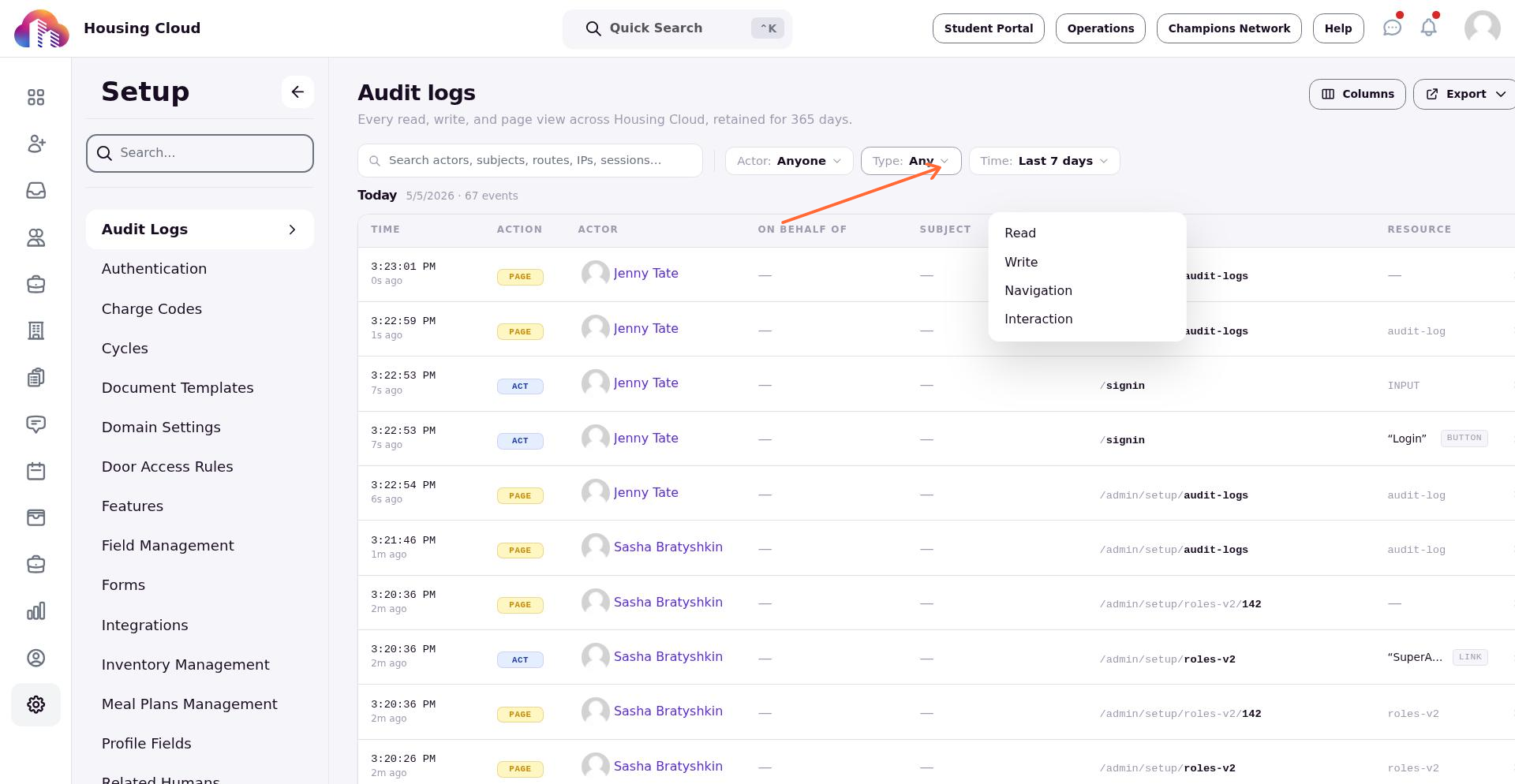Open the Columns chooser button
Image resolution: width=1515 pixels, height=784 pixels.
[x=1357, y=94]
